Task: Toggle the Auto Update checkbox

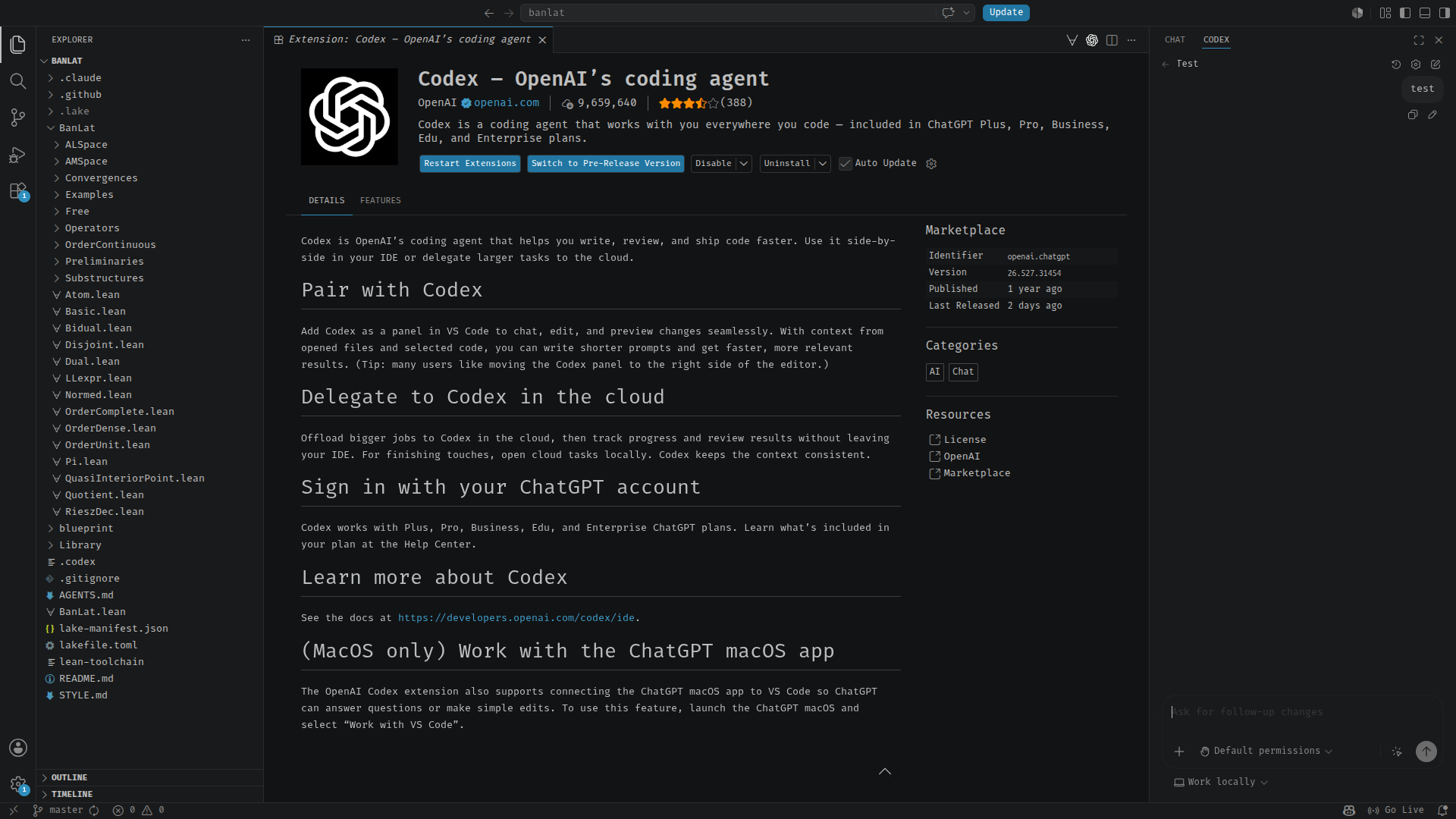Action: coord(846,164)
